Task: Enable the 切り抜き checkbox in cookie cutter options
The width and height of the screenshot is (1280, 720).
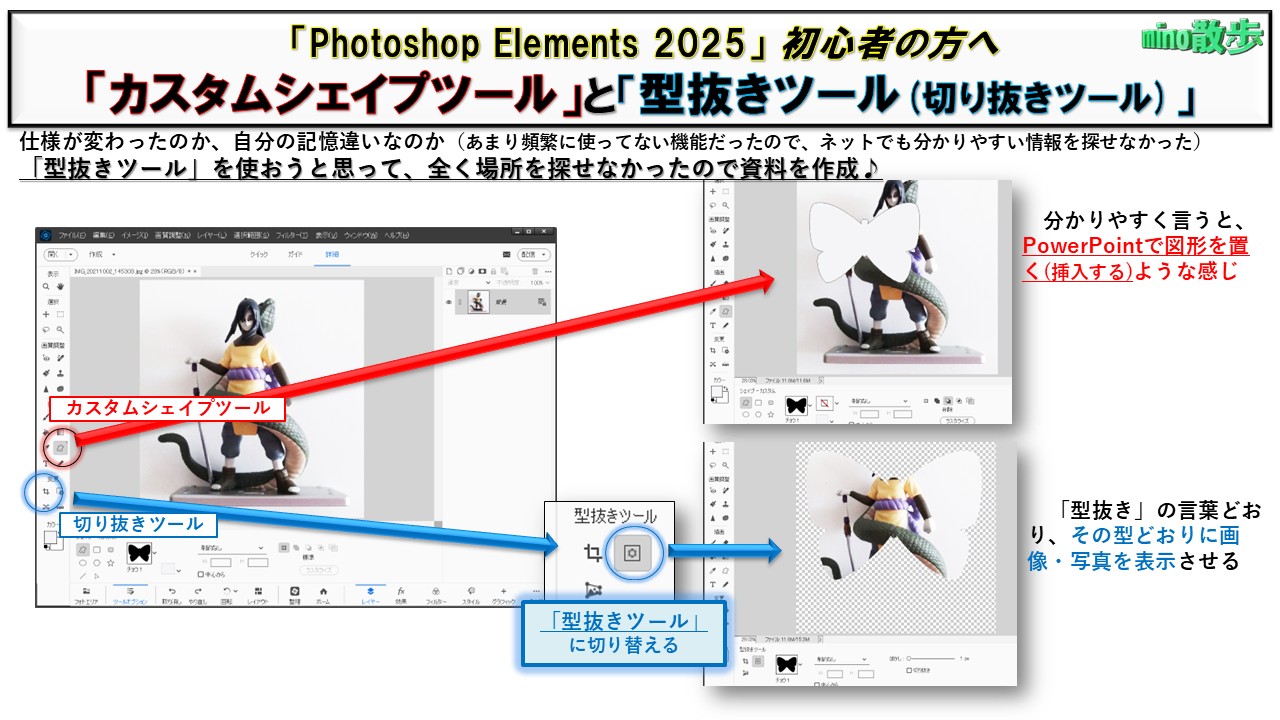Action: pos(907,670)
